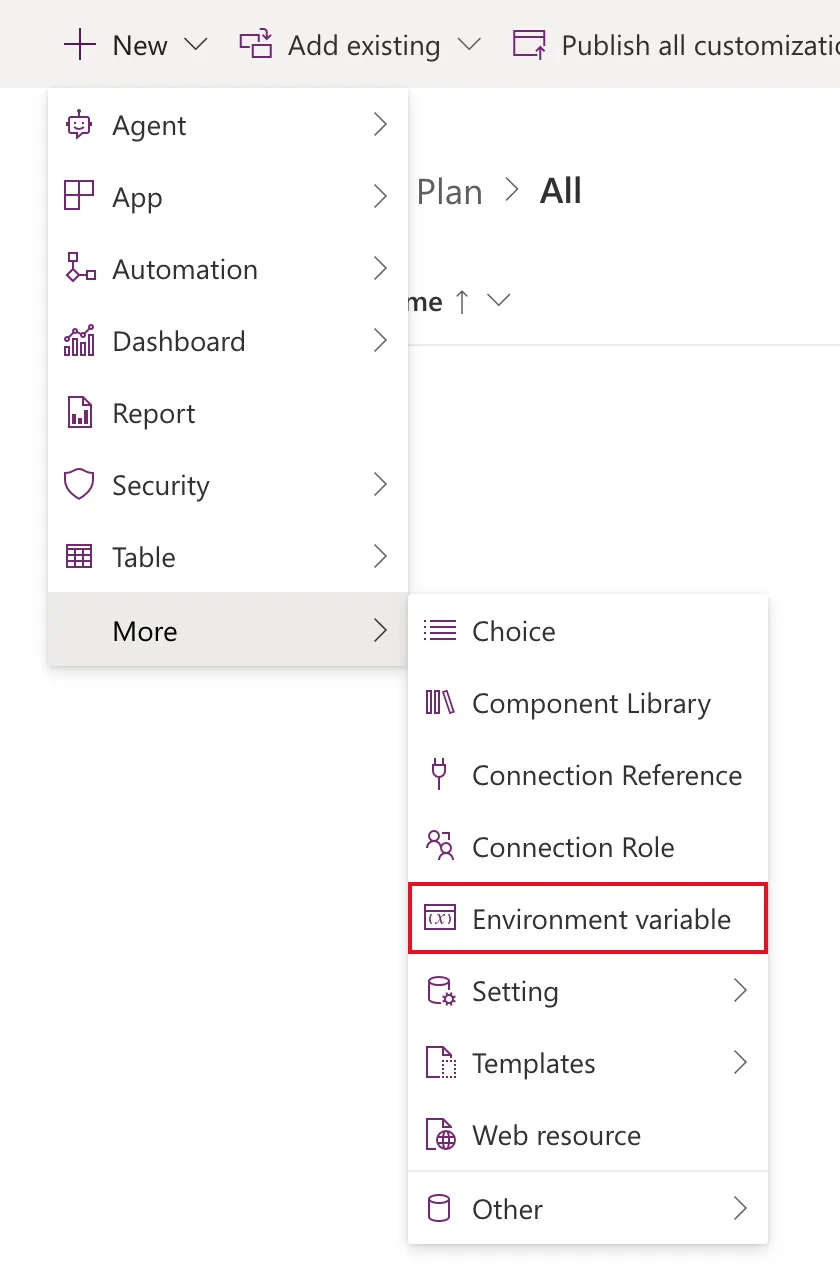
Task: Click the Templates submenu label
Action: [x=533, y=1064]
